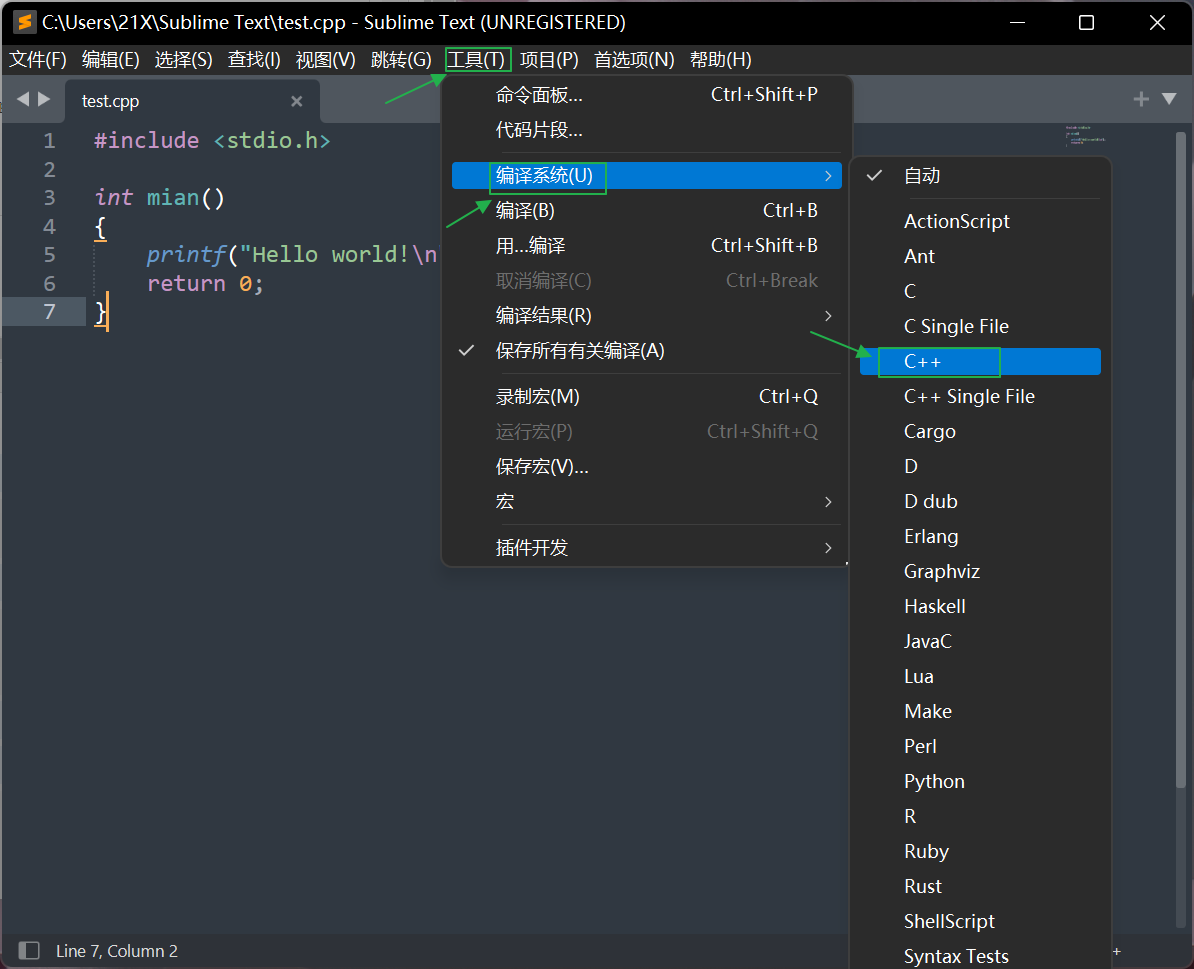Select Perl build system
The height and width of the screenshot is (969, 1194).
point(980,747)
